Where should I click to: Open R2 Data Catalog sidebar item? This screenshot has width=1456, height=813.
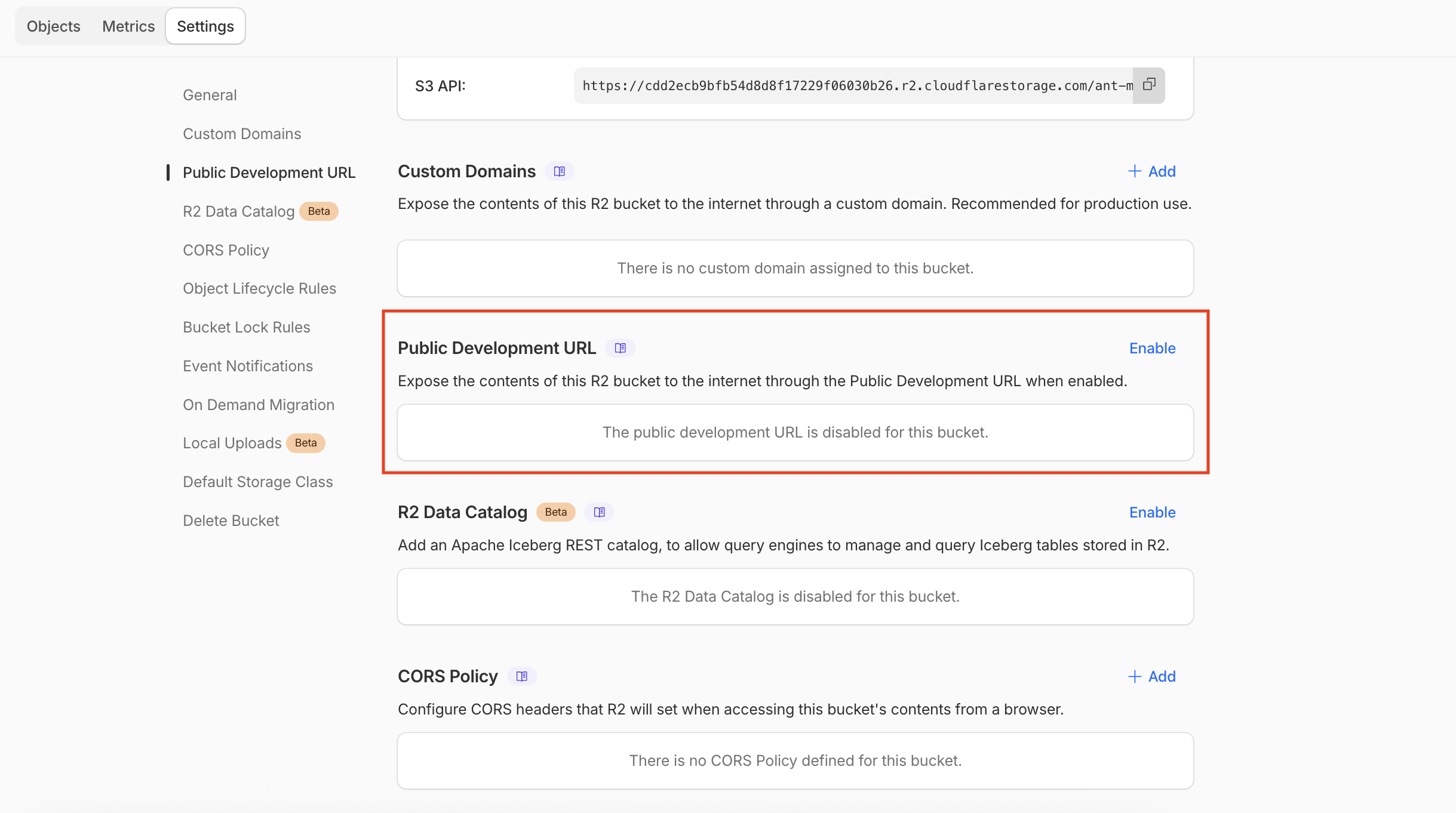pyautogui.click(x=238, y=211)
